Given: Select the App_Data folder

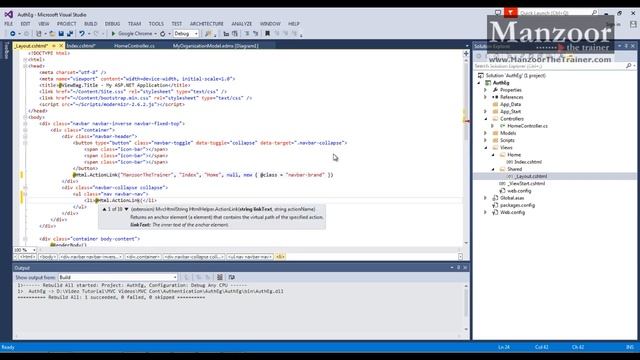Looking at the screenshot, I should (510, 104).
